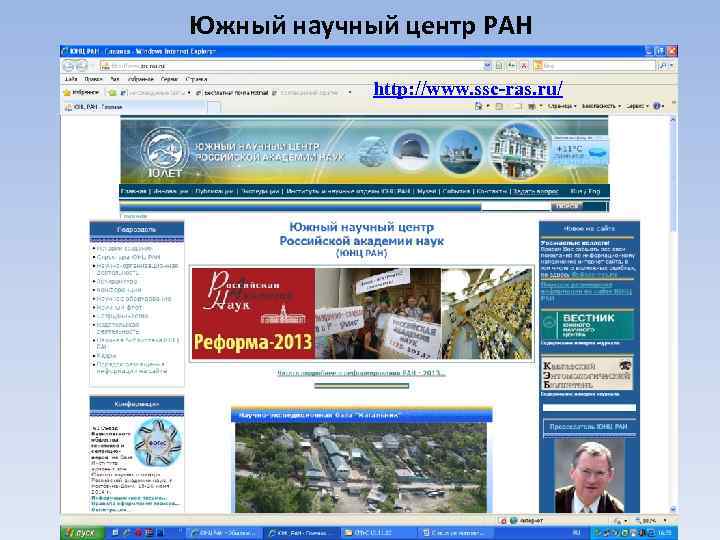Screen dimensions: 720x540
Task: Open the Справка menu
Action: [x=196, y=79]
